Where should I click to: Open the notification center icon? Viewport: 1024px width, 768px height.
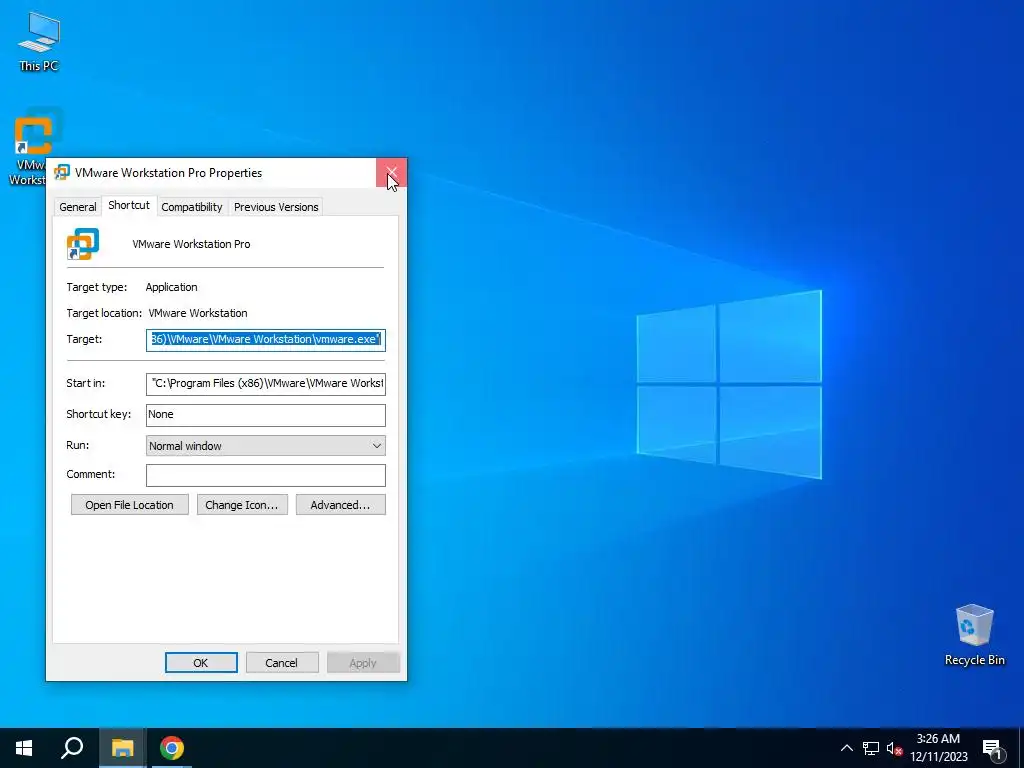pos(992,749)
